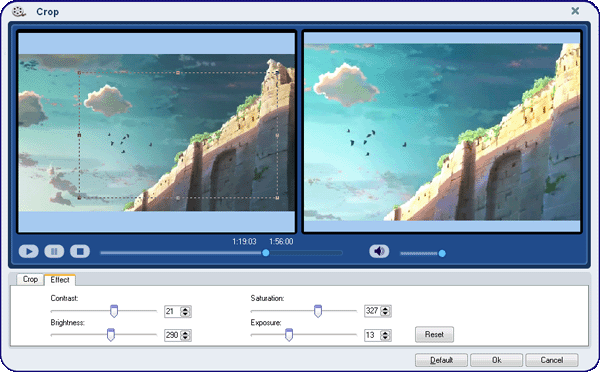Mute audio with the speaker icon
The width and height of the screenshot is (600, 372).
[x=379, y=251]
